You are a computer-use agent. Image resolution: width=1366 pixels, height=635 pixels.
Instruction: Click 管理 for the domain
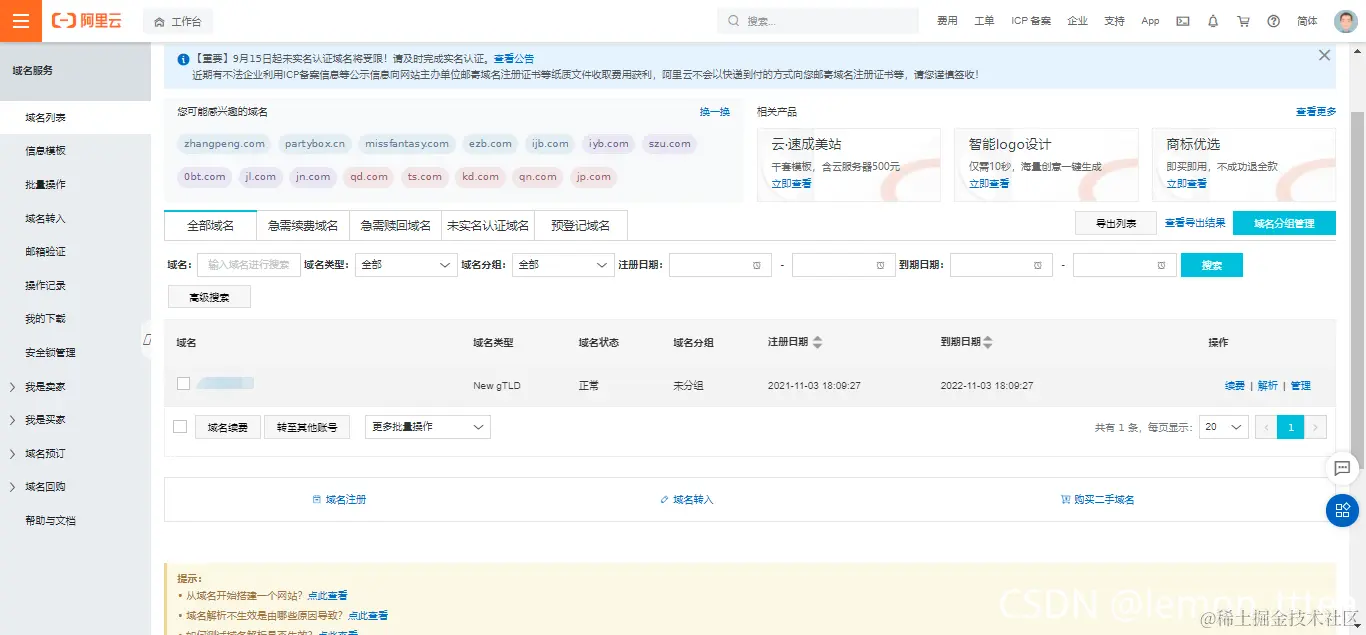coord(1300,386)
